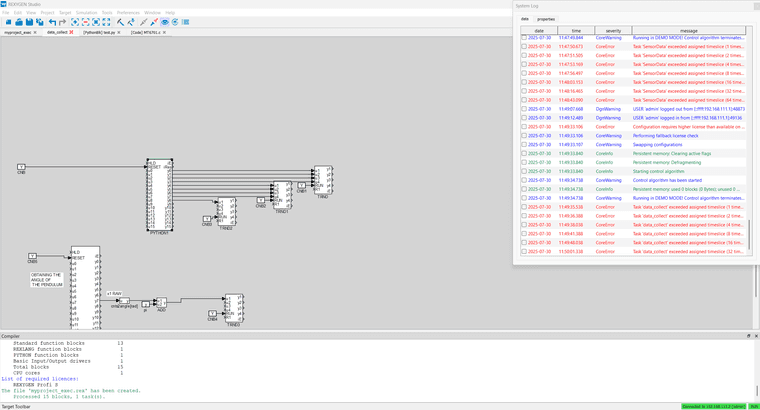Click the Compiler output vertical scrollbar

(757, 390)
